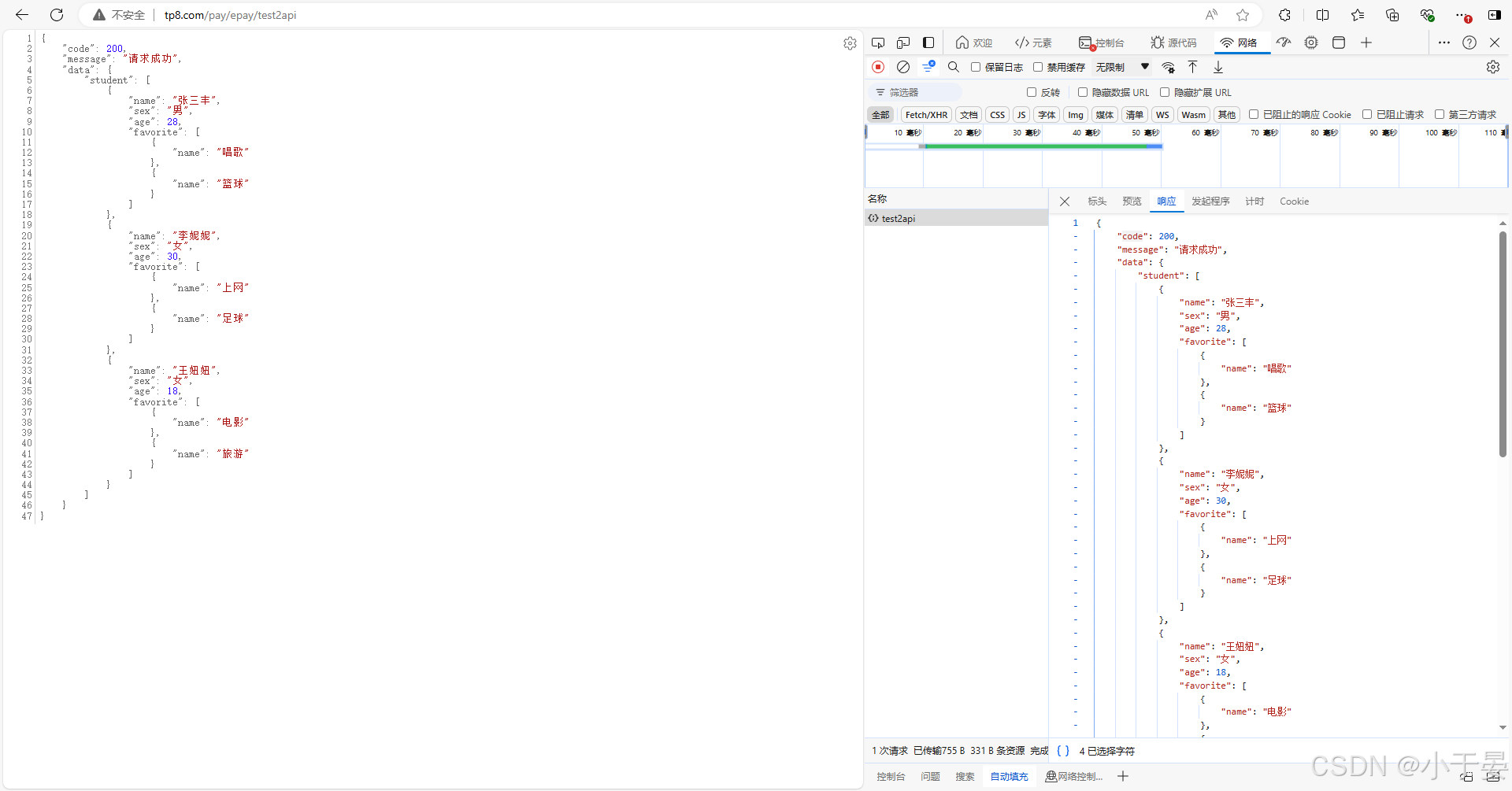Open the 搜索 drawer tab
1512x791 pixels.
(965, 776)
